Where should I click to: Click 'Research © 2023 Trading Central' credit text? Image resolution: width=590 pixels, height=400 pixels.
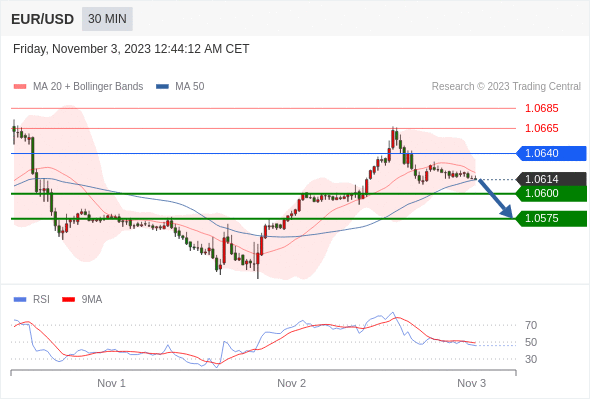[506, 87]
